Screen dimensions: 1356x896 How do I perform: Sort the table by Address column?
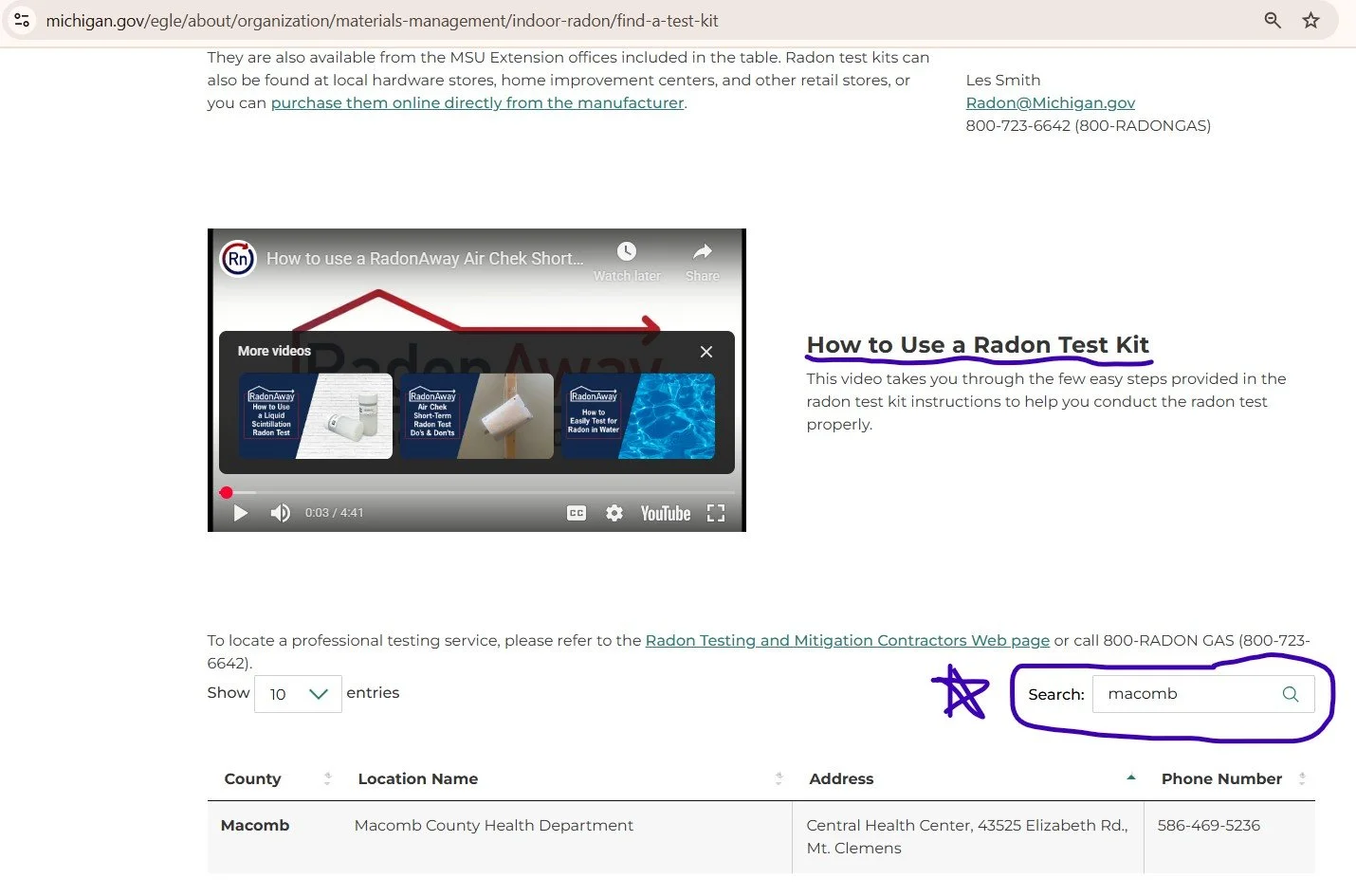[x=1130, y=777]
